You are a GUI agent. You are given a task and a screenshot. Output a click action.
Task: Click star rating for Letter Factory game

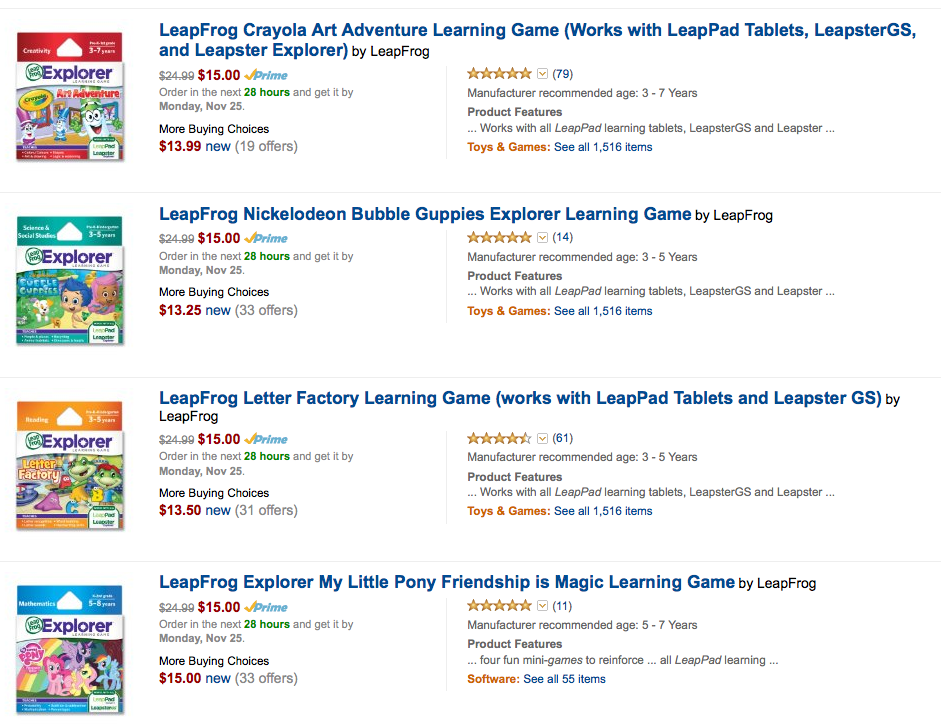pos(499,438)
